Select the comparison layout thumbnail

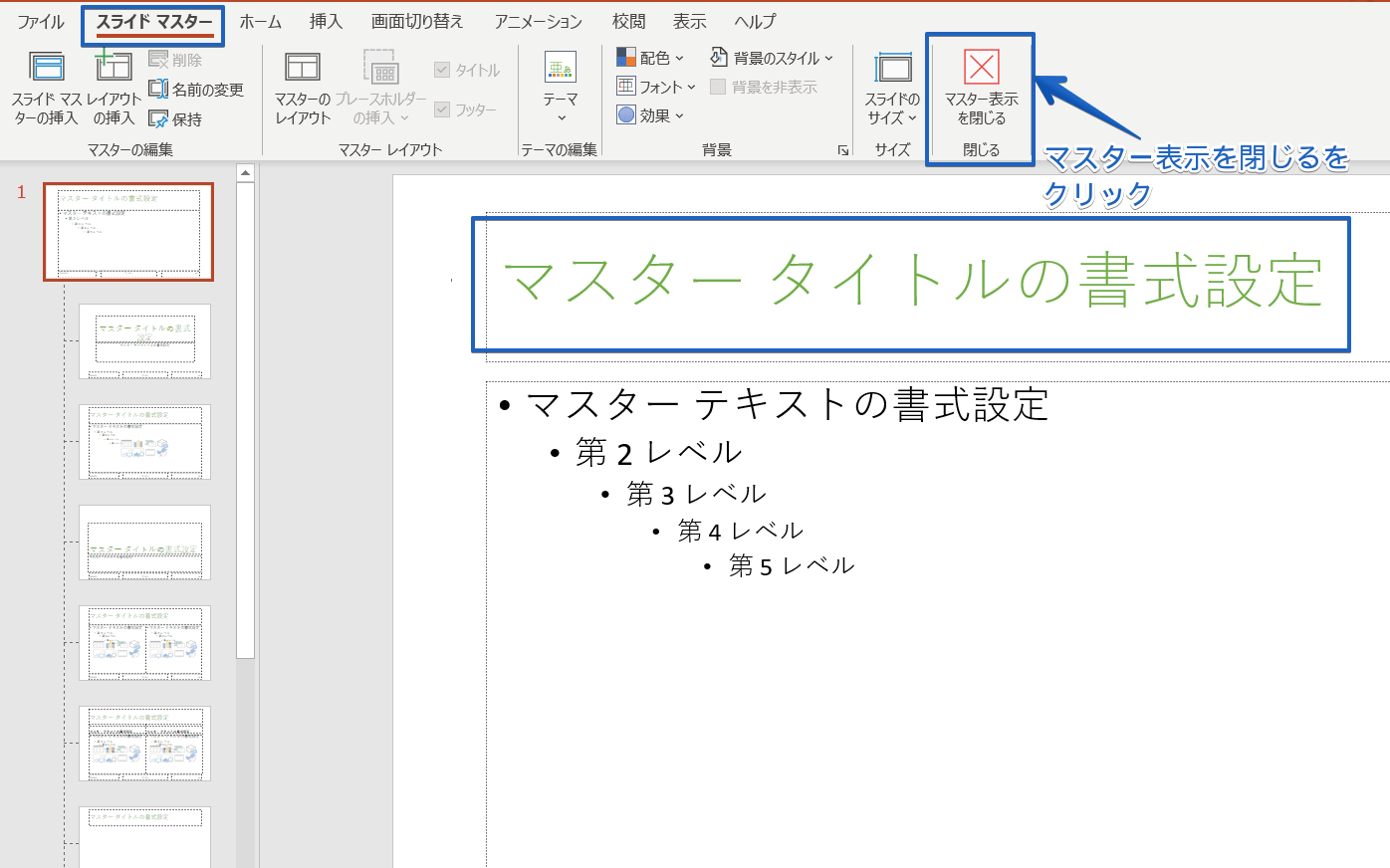[145, 744]
